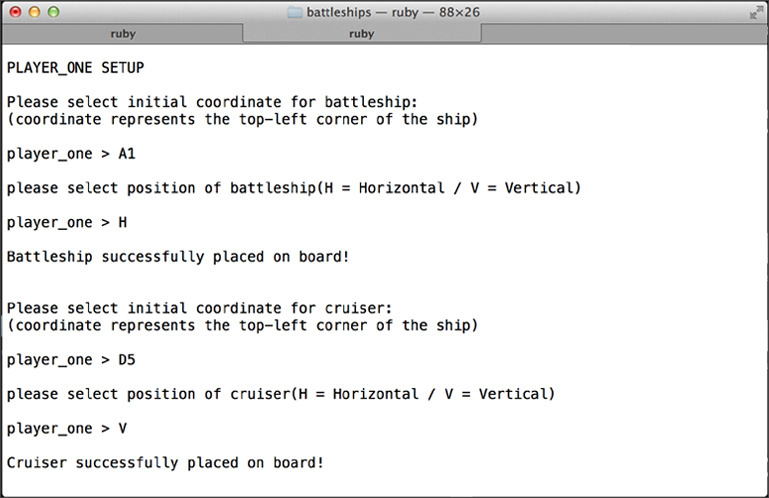Click the 'player_one > D5' line
The width and height of the screenshot is (769, 498).
click(x=71, y=360)
